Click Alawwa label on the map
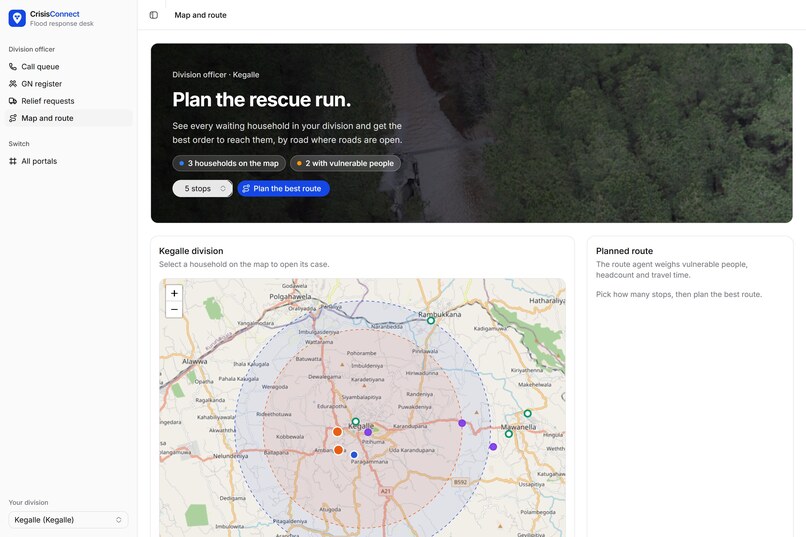The height and width of the screenshot is (537, 806). pyautogui.click(x=195, y=361)
